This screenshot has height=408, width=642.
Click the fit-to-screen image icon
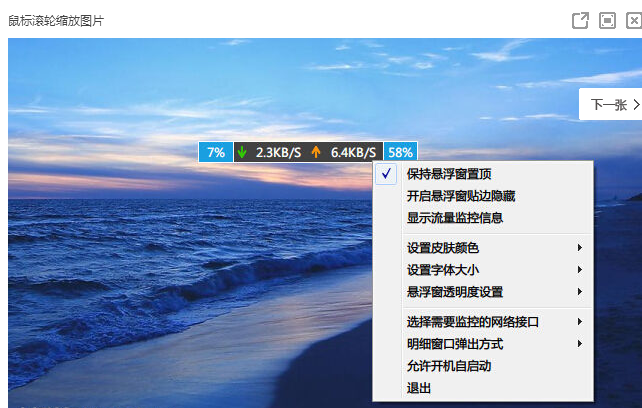tap(607, 20)
